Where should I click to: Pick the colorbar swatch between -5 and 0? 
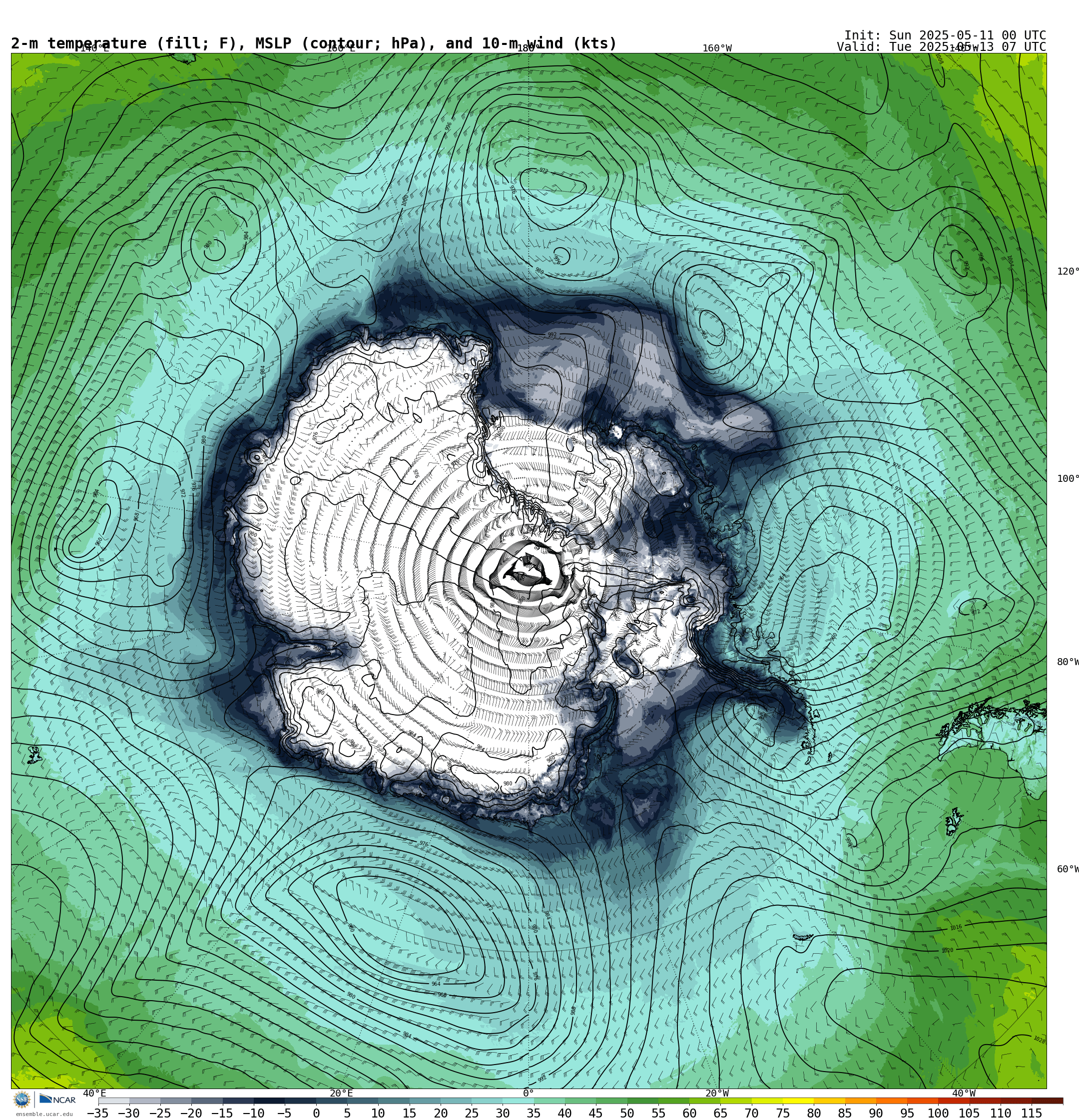coord(300,1101)
